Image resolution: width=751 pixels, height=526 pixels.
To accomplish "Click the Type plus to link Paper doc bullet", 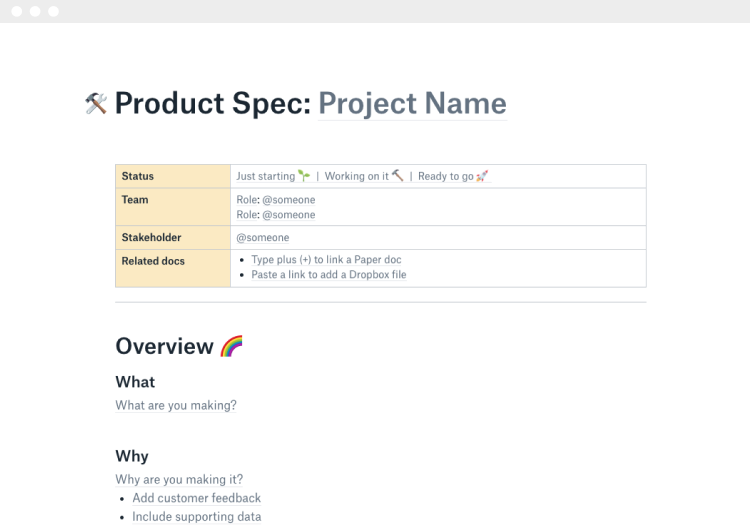I will point(325,260).
